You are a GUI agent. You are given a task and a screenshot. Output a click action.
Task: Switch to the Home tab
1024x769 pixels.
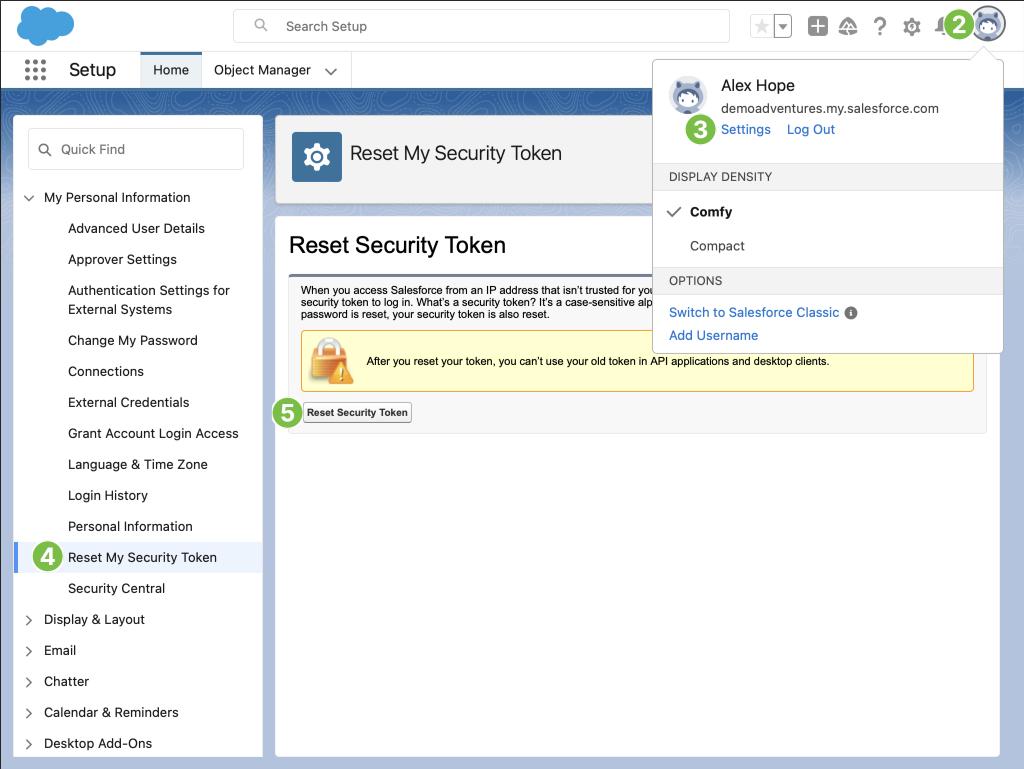tap(171, 70)
